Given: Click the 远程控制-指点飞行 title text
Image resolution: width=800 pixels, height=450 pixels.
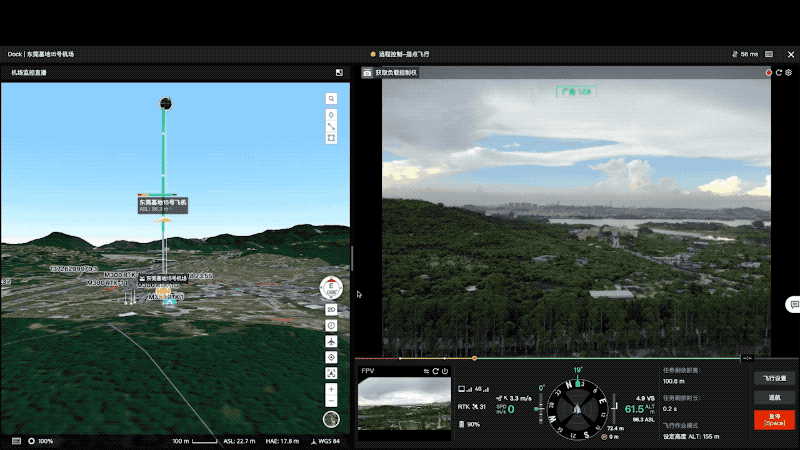Looking at the screenshot, I should 404,54.
